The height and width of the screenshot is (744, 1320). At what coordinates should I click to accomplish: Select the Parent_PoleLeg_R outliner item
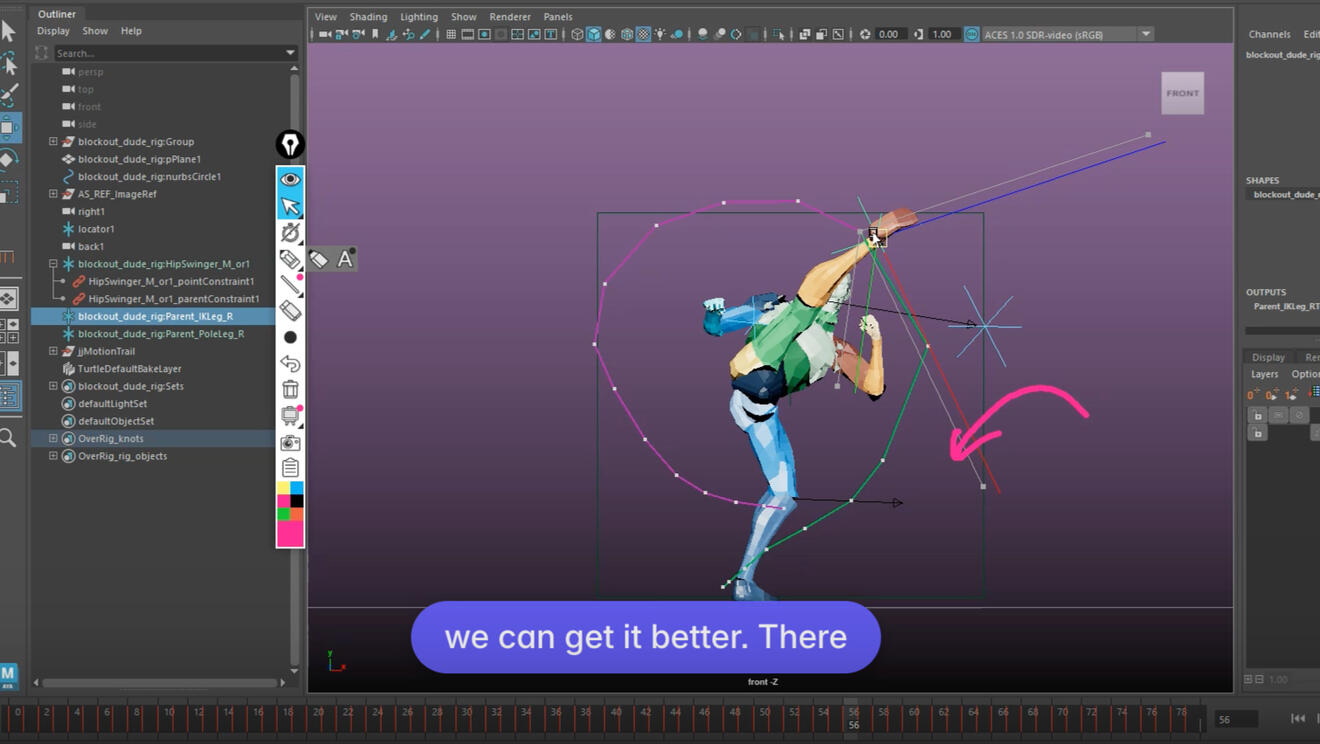pos(160,334)
